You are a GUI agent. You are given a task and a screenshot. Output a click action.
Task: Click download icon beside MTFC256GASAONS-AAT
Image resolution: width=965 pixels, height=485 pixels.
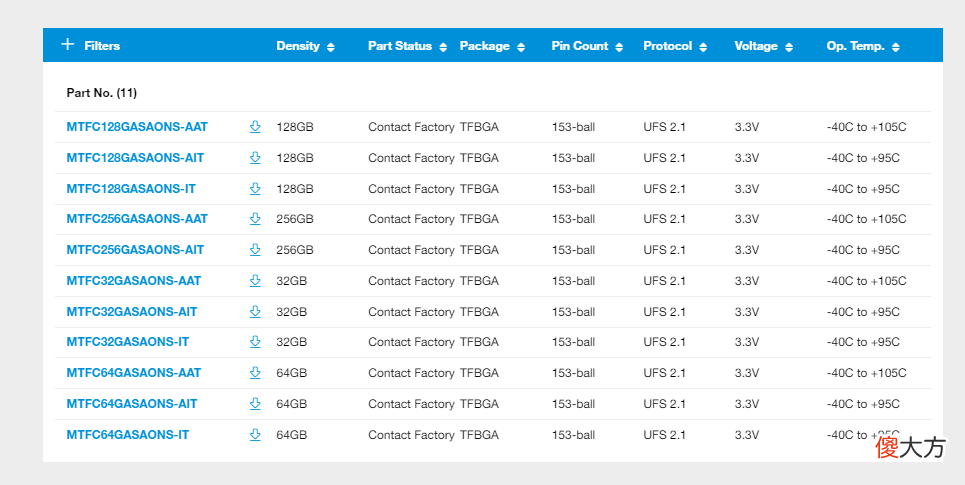pos(255,218)
